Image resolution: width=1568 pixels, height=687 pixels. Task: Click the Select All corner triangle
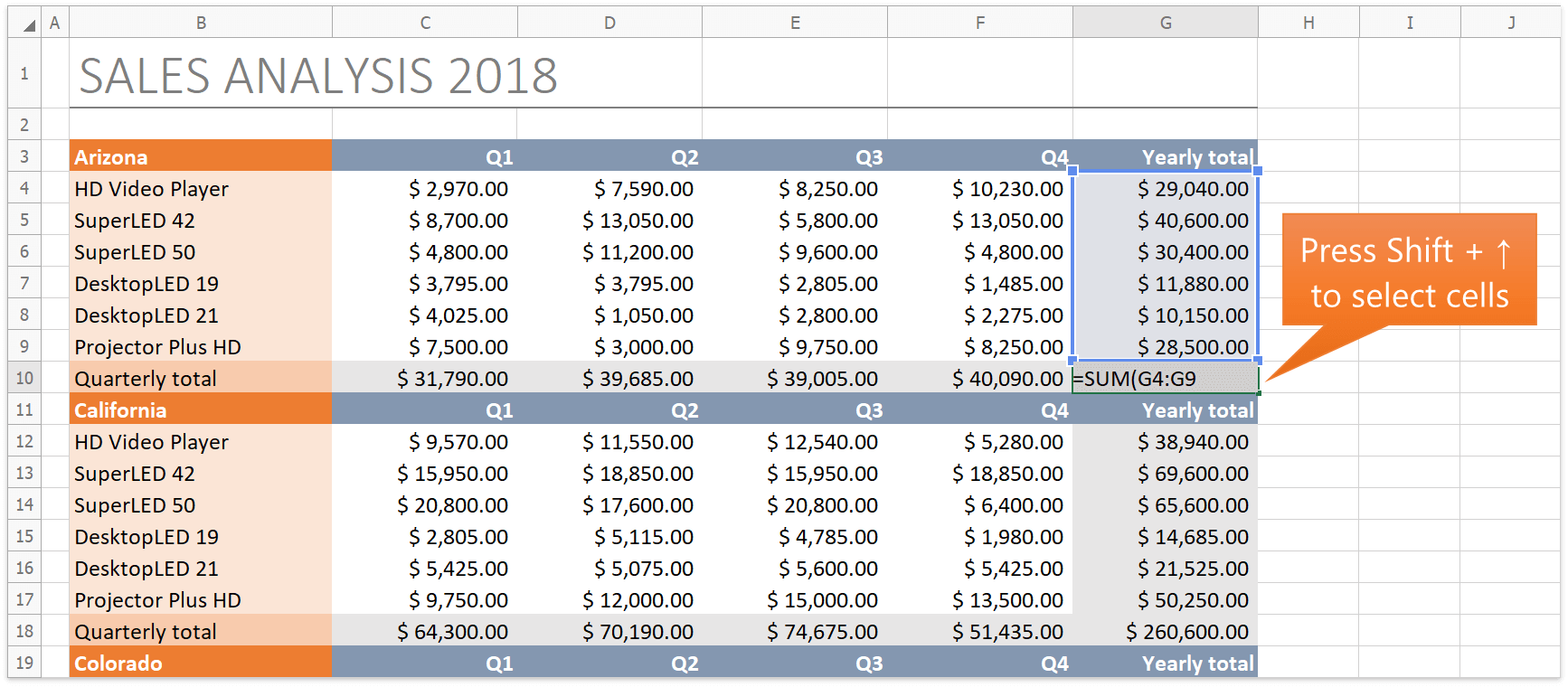point(29,24)
